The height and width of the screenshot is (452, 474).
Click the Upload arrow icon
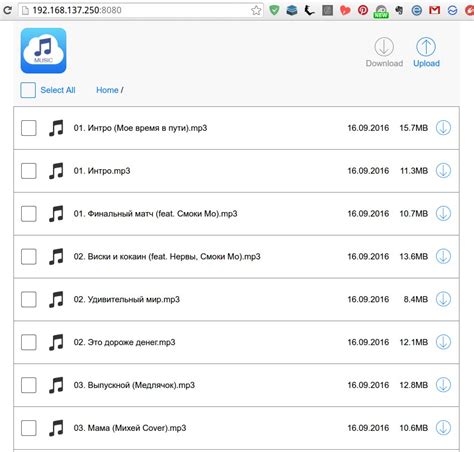tap(426, 47)
